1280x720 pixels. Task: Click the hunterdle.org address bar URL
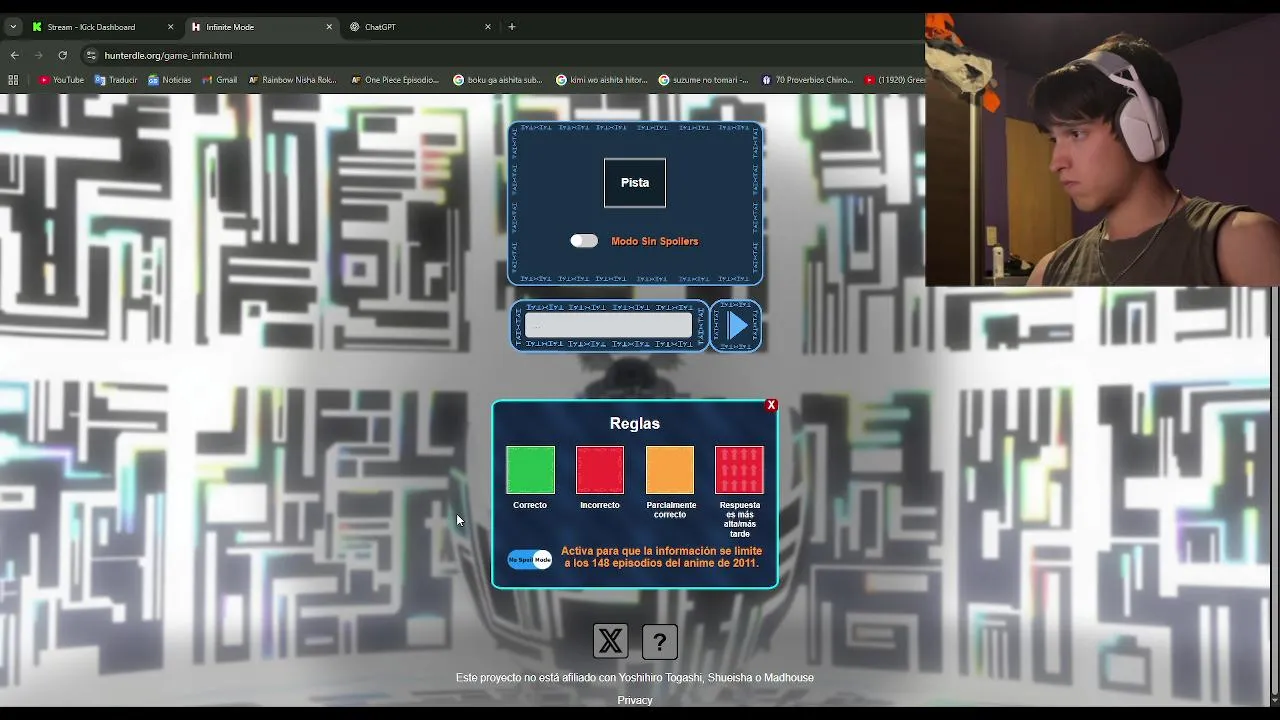click(x=168, y=55)
